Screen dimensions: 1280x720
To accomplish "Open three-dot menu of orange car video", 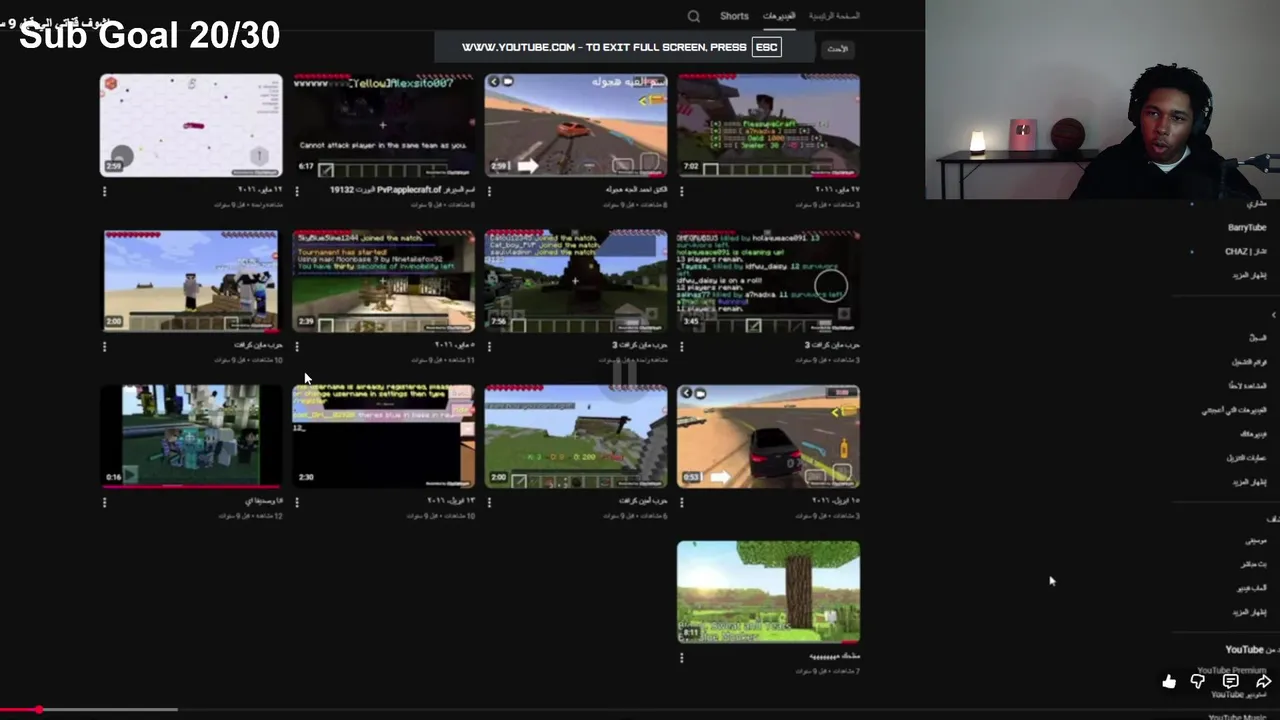I will tap(489, 191).
